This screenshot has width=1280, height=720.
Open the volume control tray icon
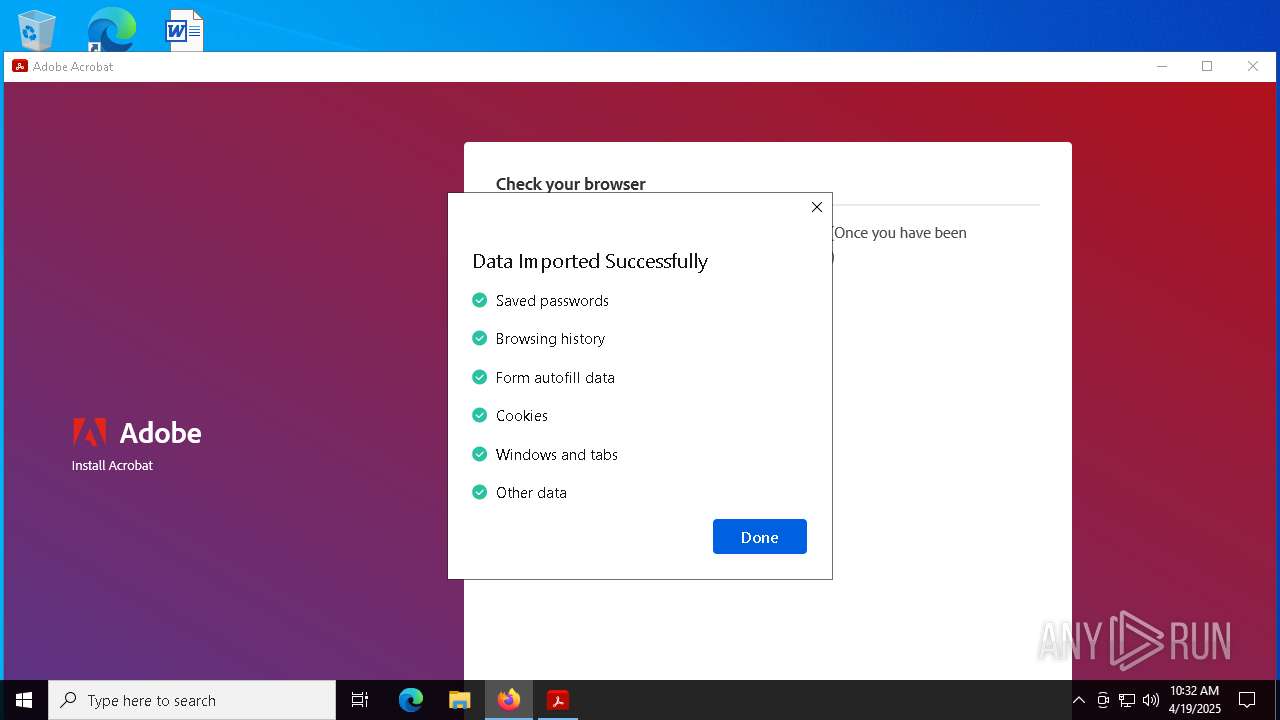click(x=1151, y=700)
